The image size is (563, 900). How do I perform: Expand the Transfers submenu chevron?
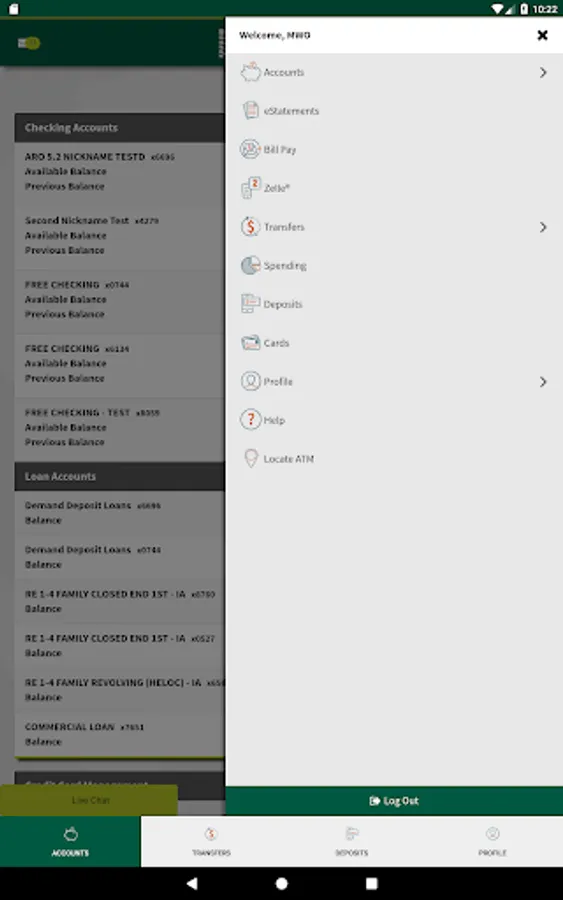point(543,227)
